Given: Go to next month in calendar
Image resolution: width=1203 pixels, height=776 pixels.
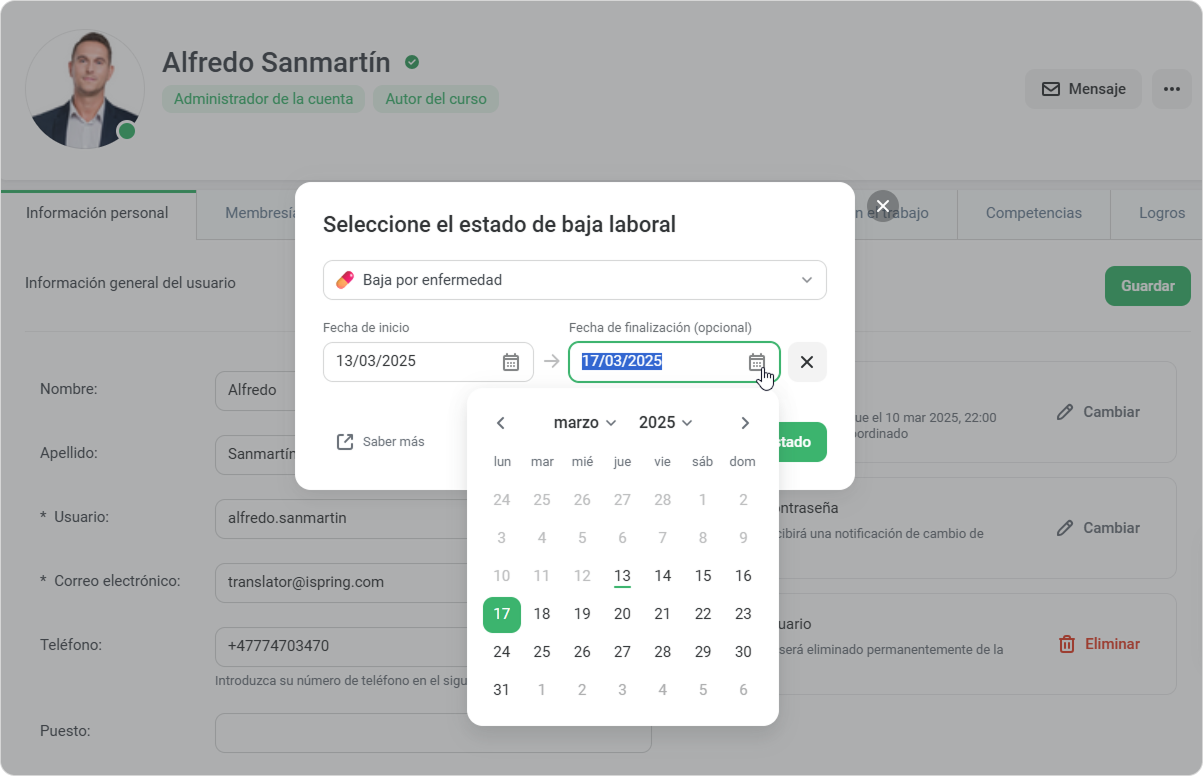Looking at the screenshot, I should 744,423.
